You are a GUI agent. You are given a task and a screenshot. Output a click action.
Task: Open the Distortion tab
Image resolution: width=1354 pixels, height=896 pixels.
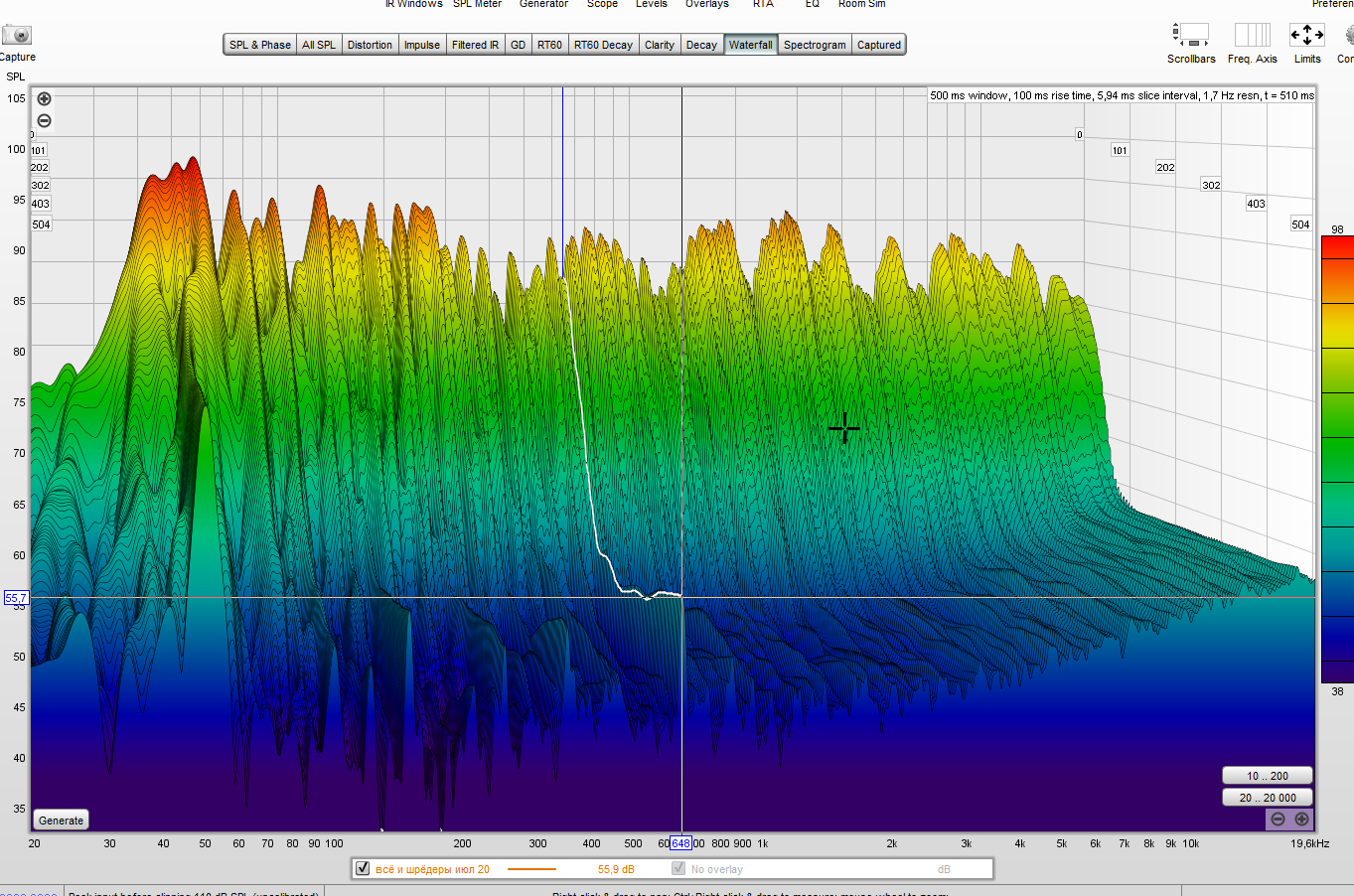[x=370, y=45]
